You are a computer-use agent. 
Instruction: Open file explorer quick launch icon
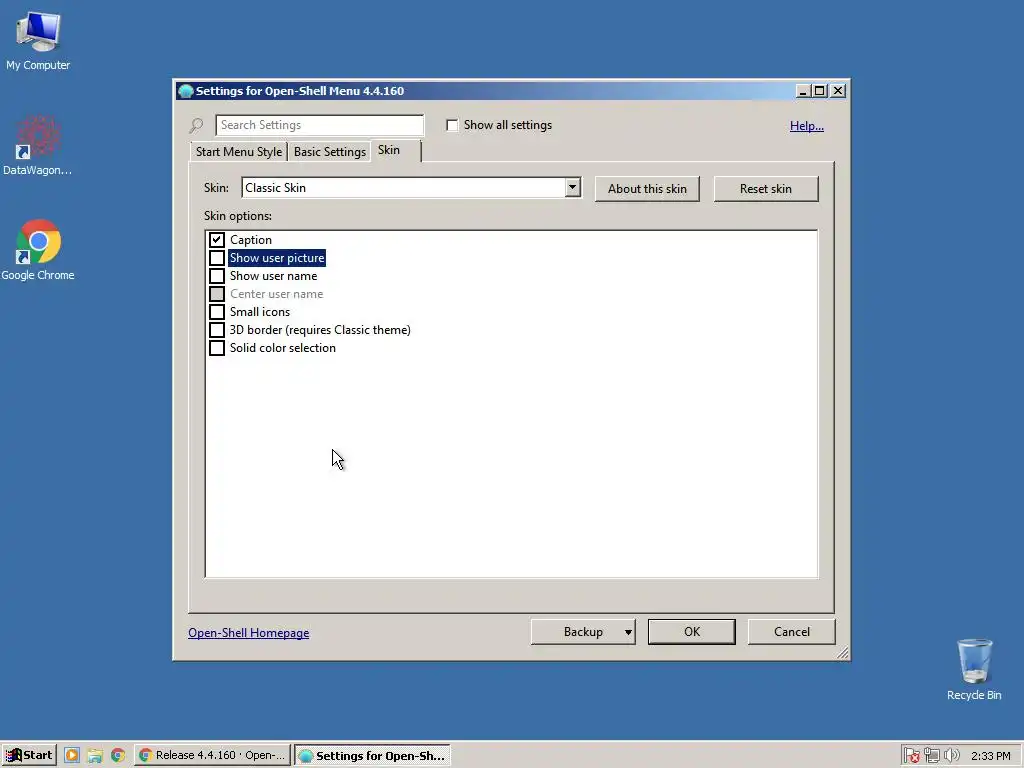coord(95,756)
